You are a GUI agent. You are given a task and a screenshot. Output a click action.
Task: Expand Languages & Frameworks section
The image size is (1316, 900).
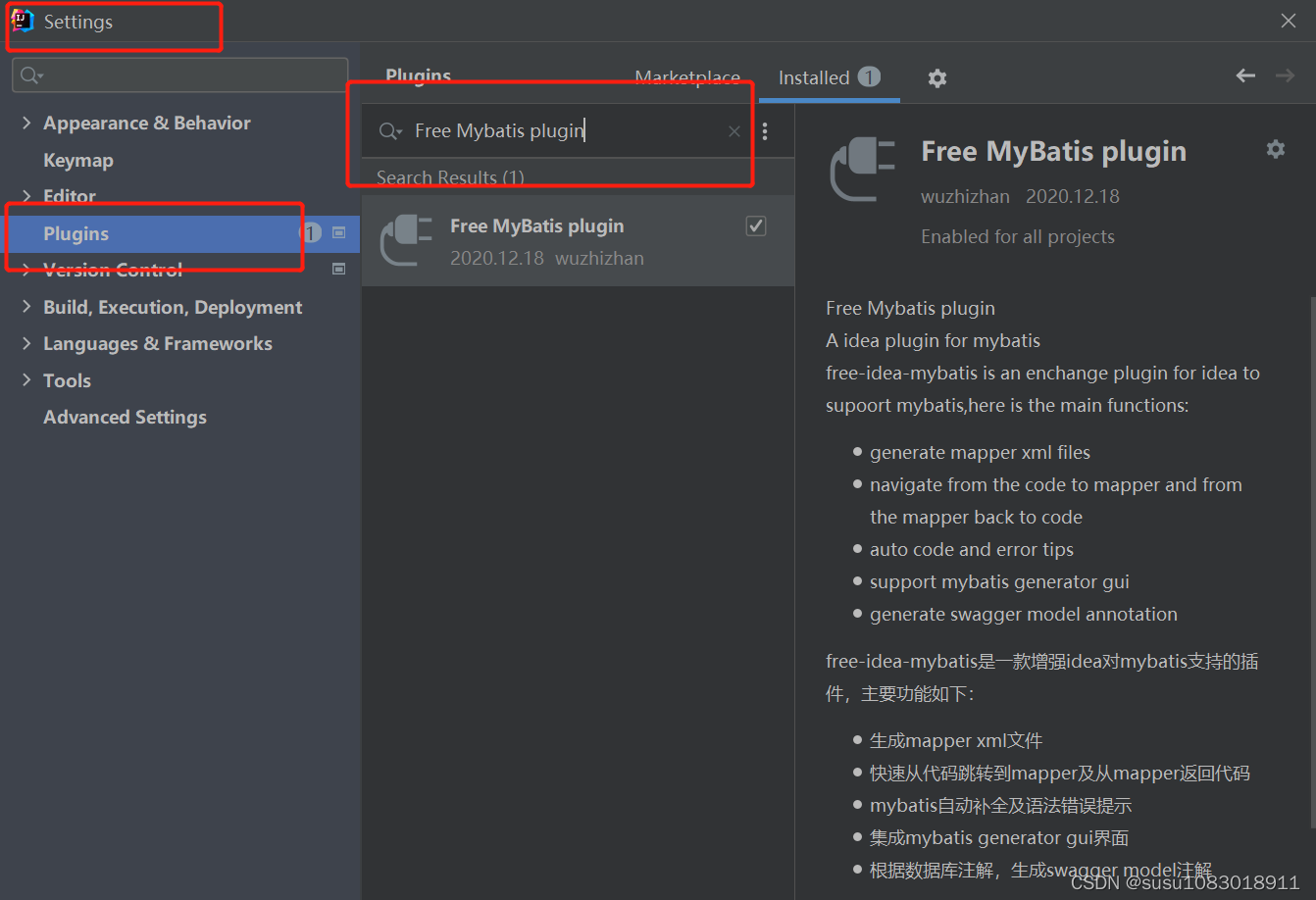pos(26,343)
